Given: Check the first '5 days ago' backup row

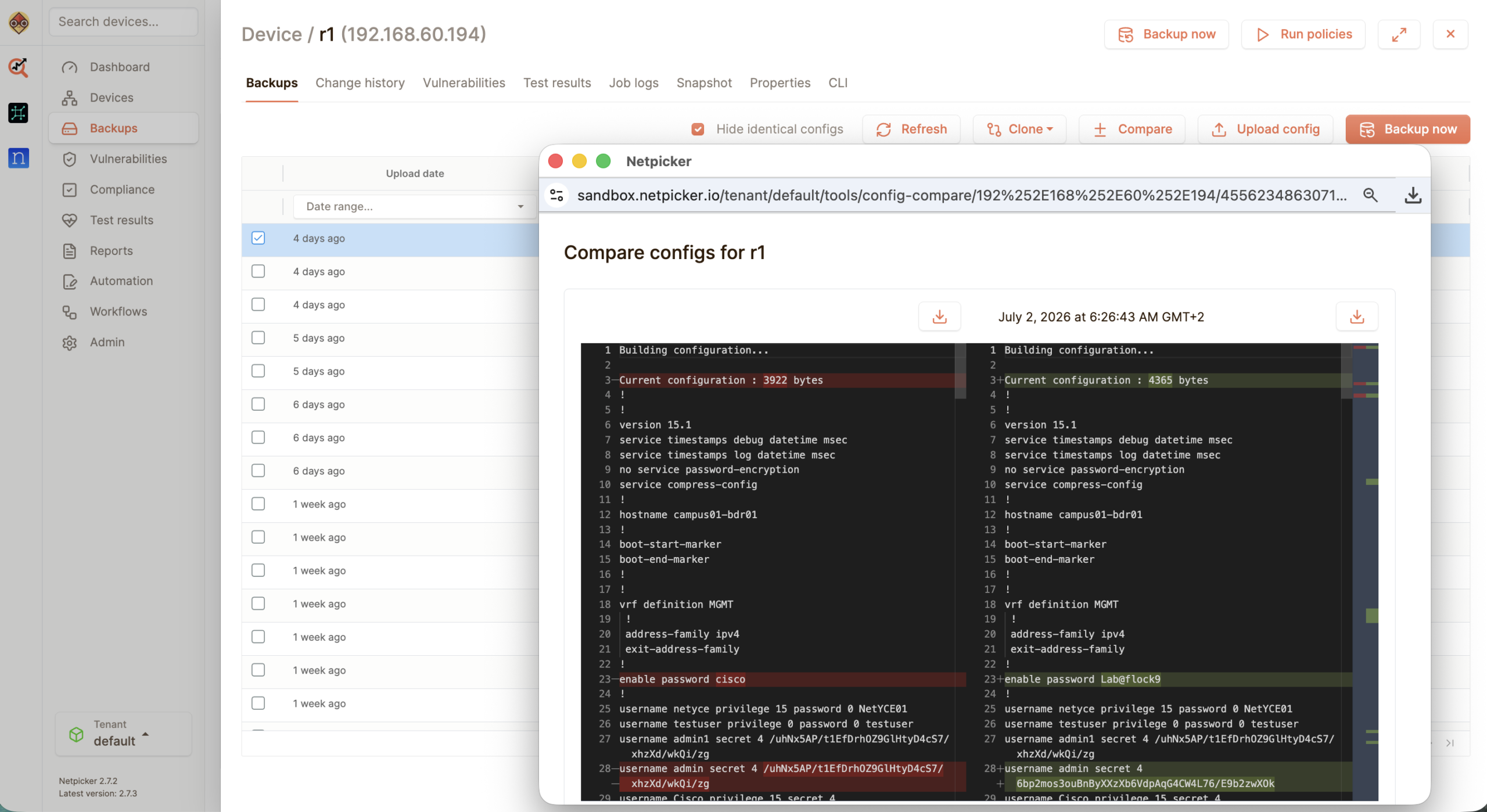Looking at the screenshot, I should (x=258, y=337).
